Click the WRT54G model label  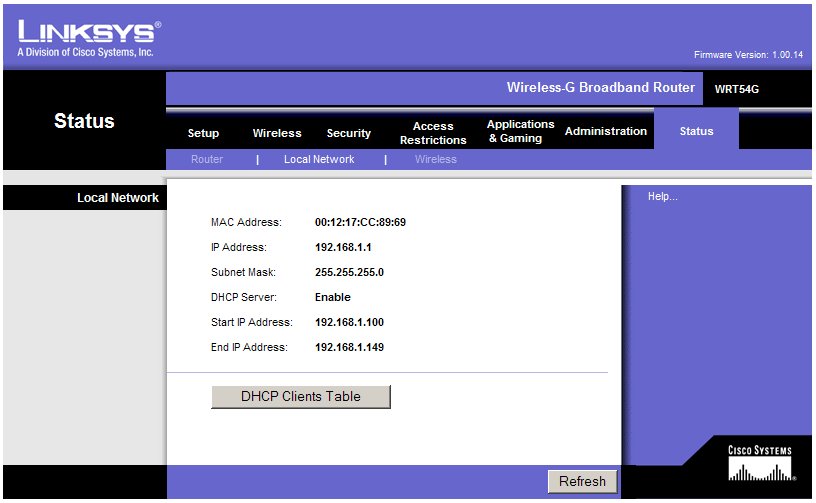coord(736,89)
